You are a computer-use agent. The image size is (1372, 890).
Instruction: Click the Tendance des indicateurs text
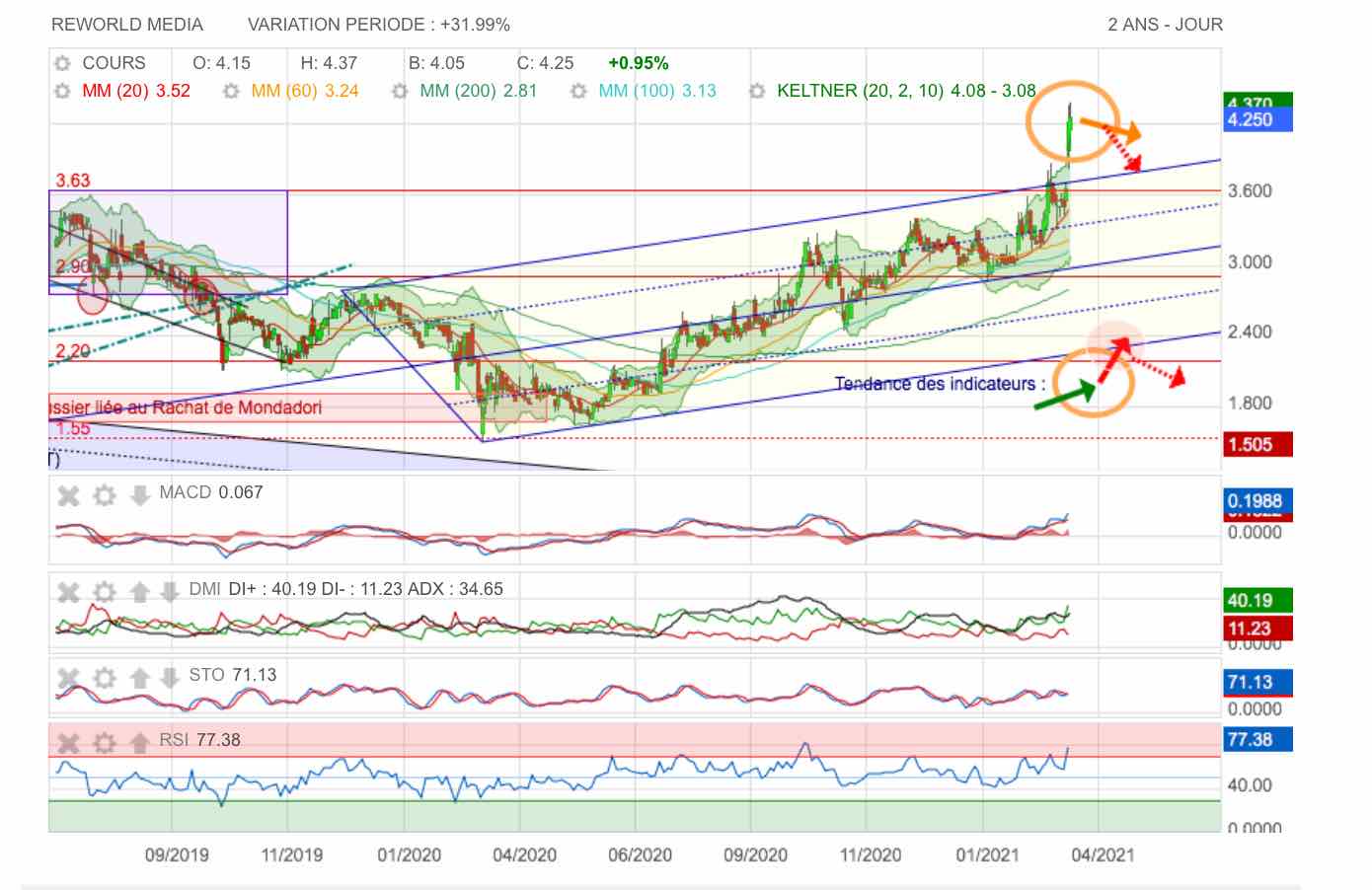(x=941, y=384)
